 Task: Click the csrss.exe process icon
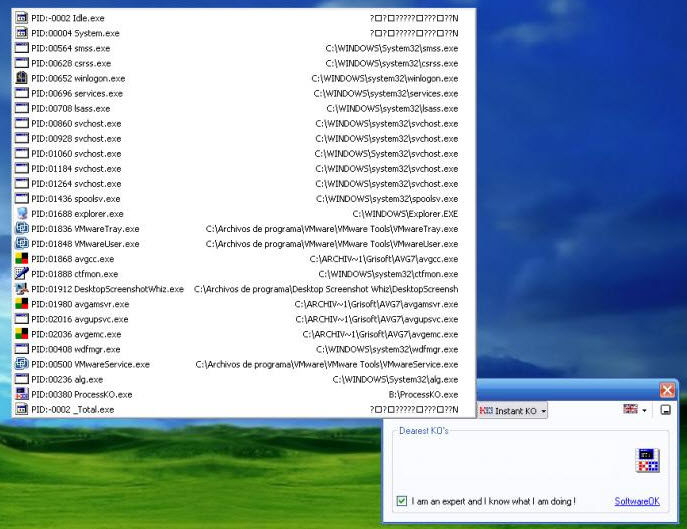(x=21, y=63)
